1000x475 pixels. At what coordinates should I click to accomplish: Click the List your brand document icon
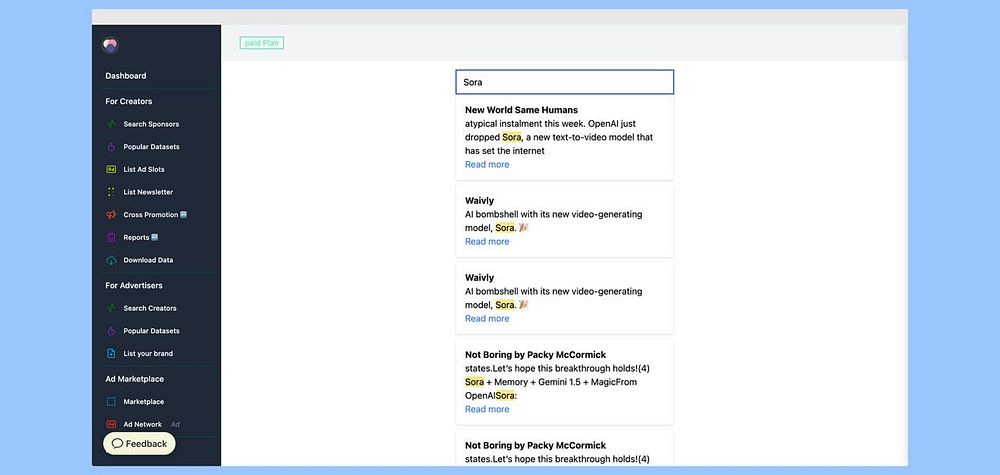(111, 353)
